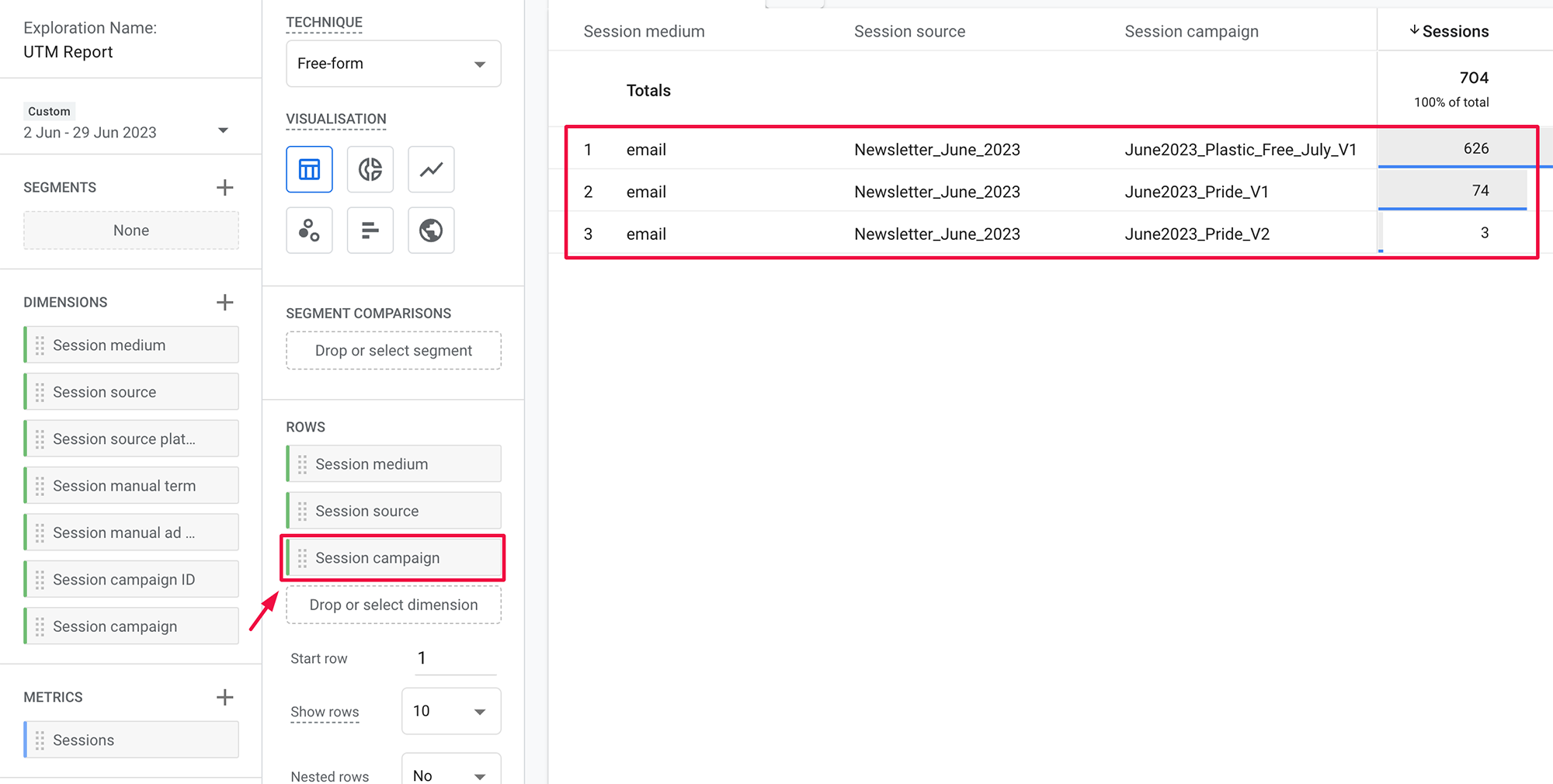
Task: Select the donut chart visualisation icon
Action: (370, 169)
